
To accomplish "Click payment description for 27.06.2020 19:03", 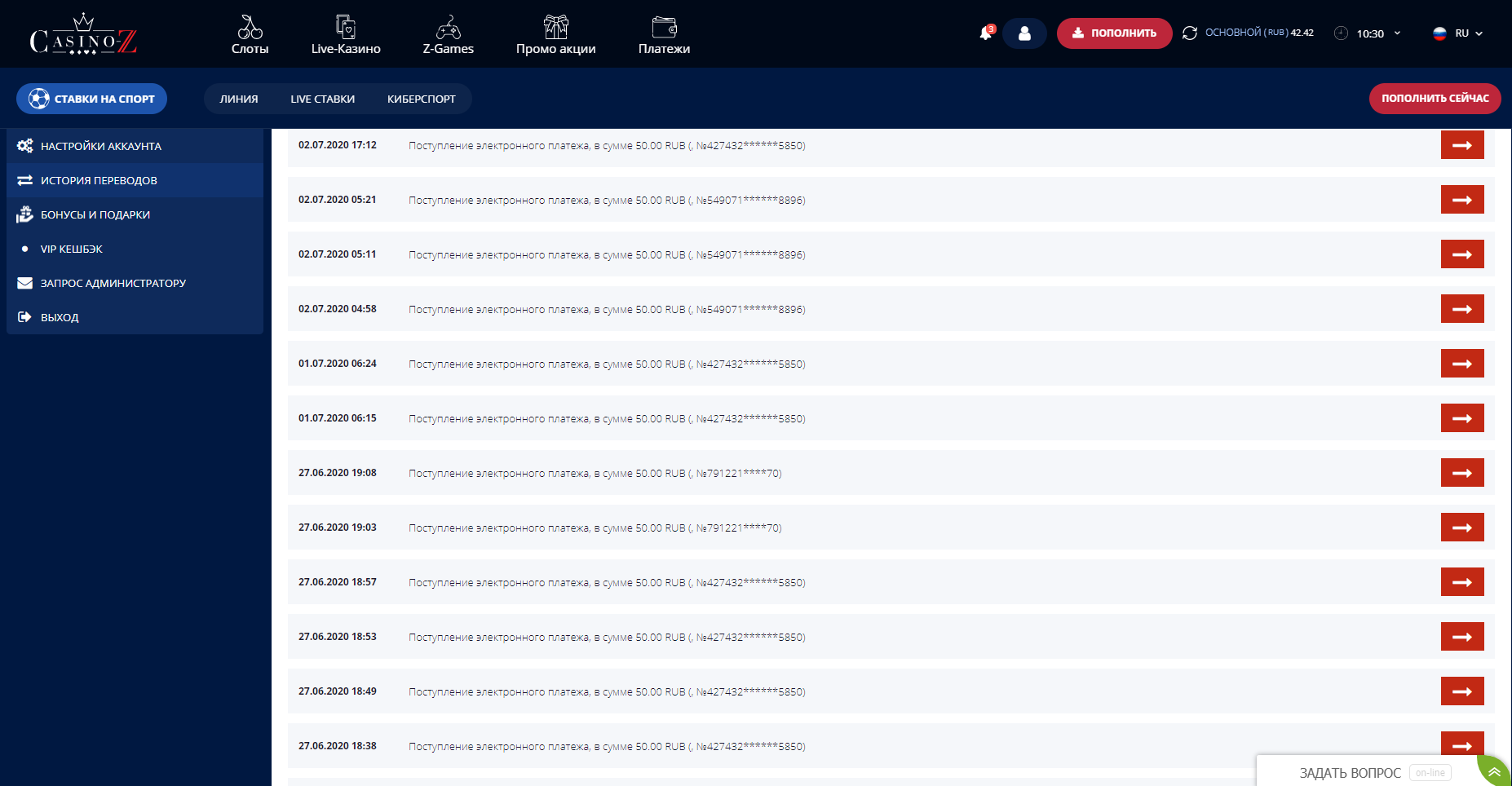I will pyautogui.click(x=595, y=528).
